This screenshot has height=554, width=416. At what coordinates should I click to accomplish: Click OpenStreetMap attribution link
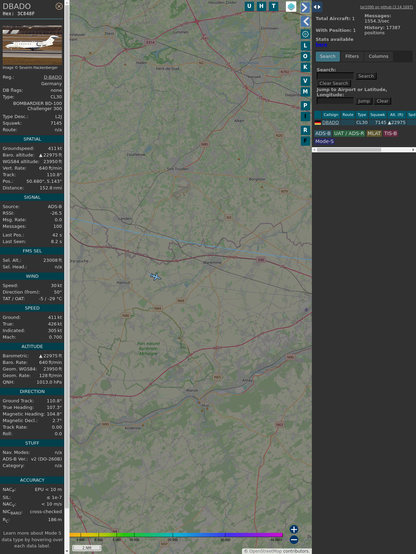pos(265,551)
